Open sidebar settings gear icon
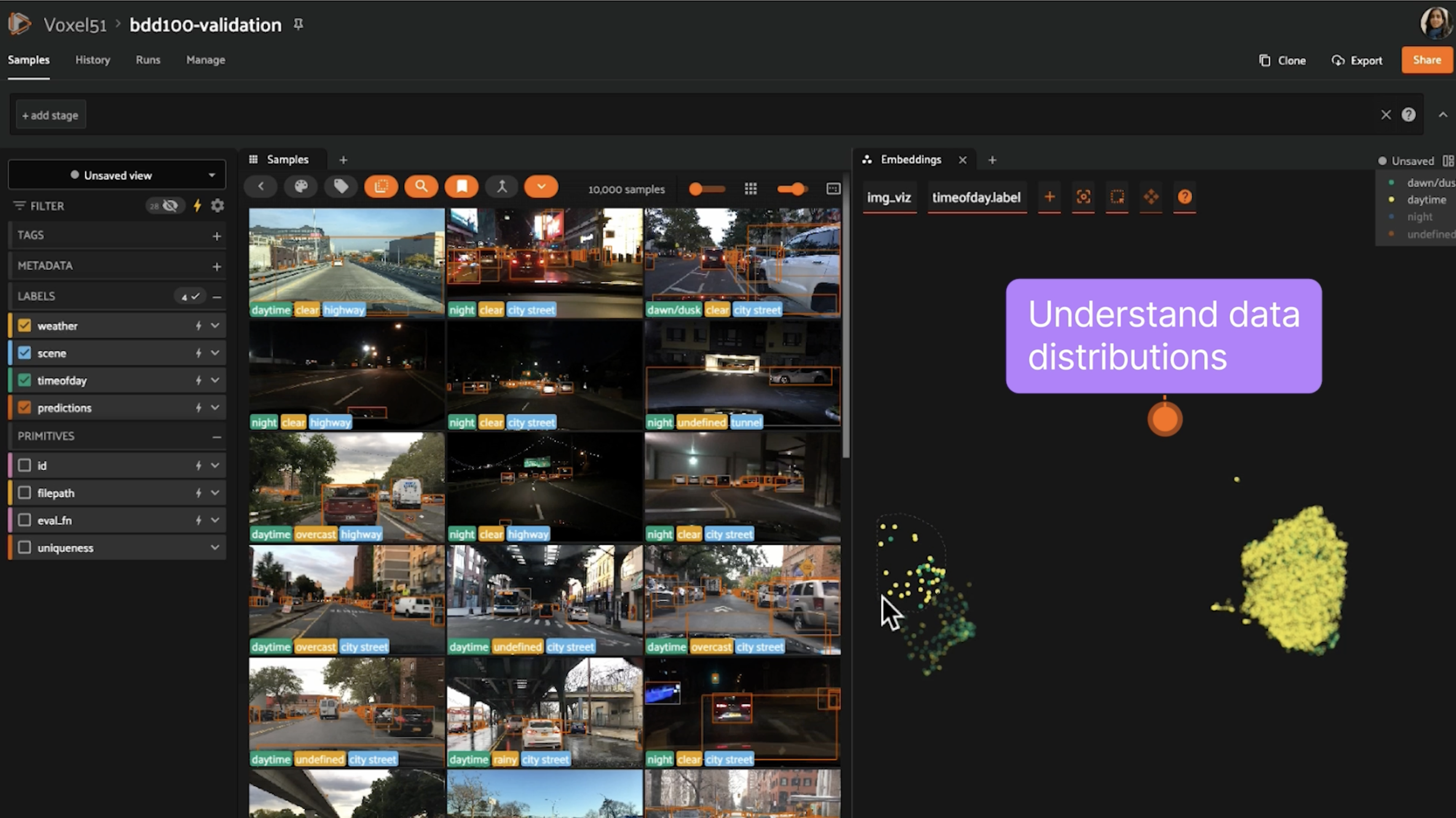This screenshot has height=818, width=1456. [x=218, y=206]
